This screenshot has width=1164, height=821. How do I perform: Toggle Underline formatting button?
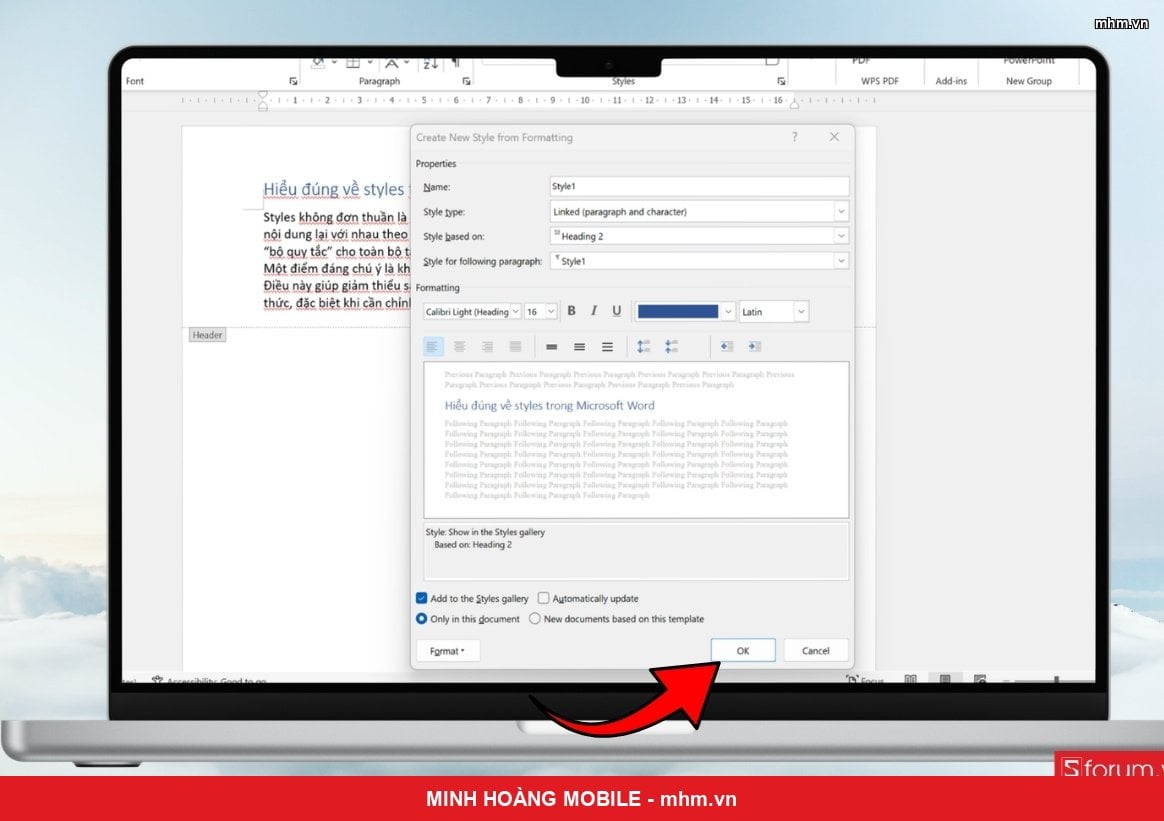point(616,311)
